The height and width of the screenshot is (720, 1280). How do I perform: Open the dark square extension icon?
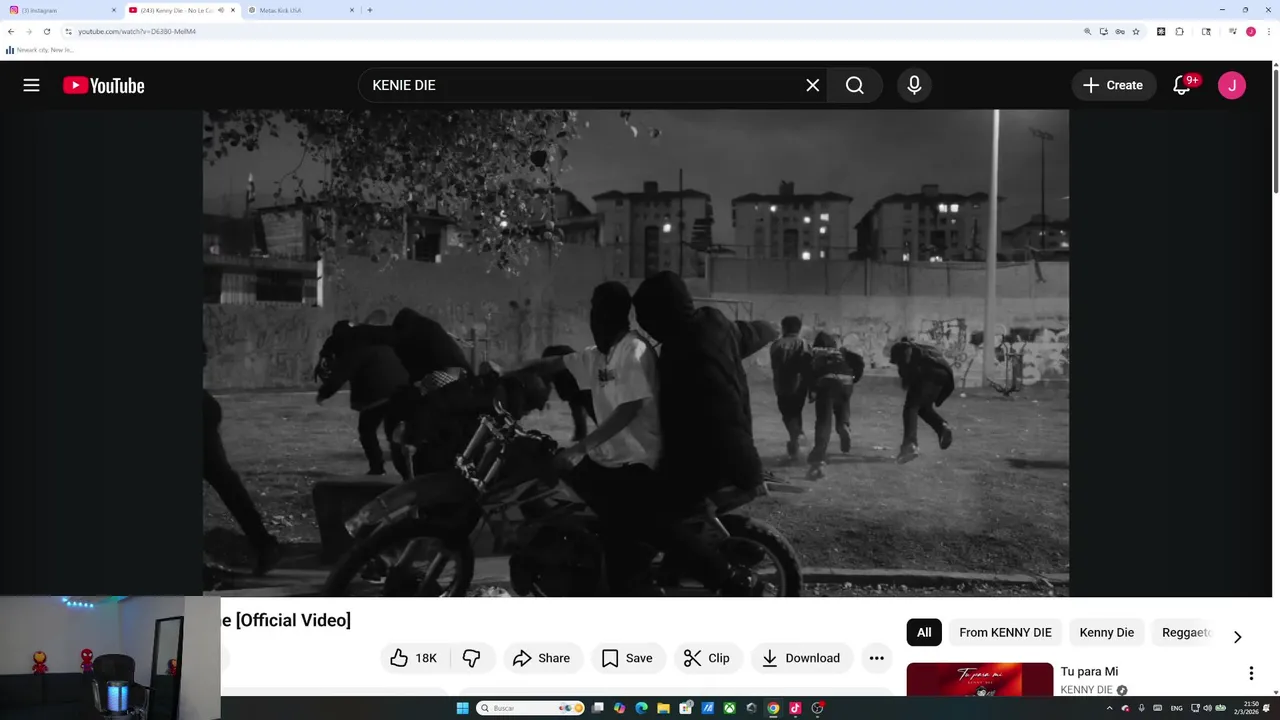[x=1161, y=31]
